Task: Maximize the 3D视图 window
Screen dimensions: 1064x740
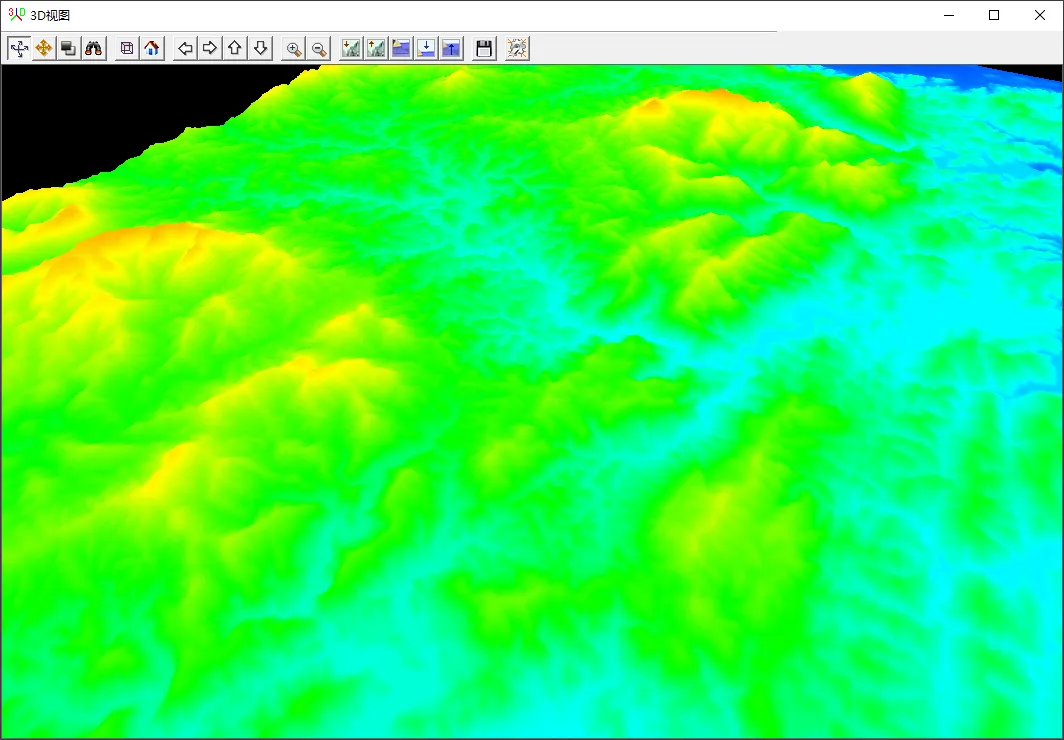Action: [x=994, y=15]
